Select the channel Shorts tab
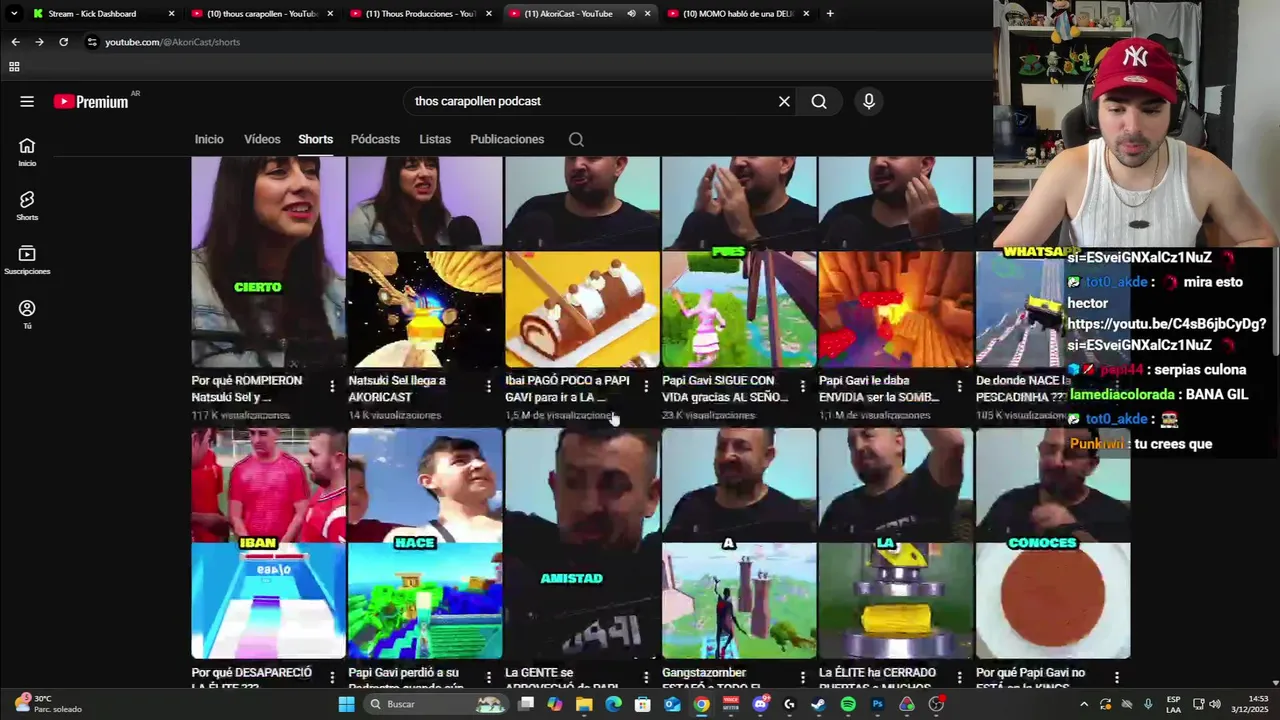Viewport: 1280px width, 720px height. [315, 139]
